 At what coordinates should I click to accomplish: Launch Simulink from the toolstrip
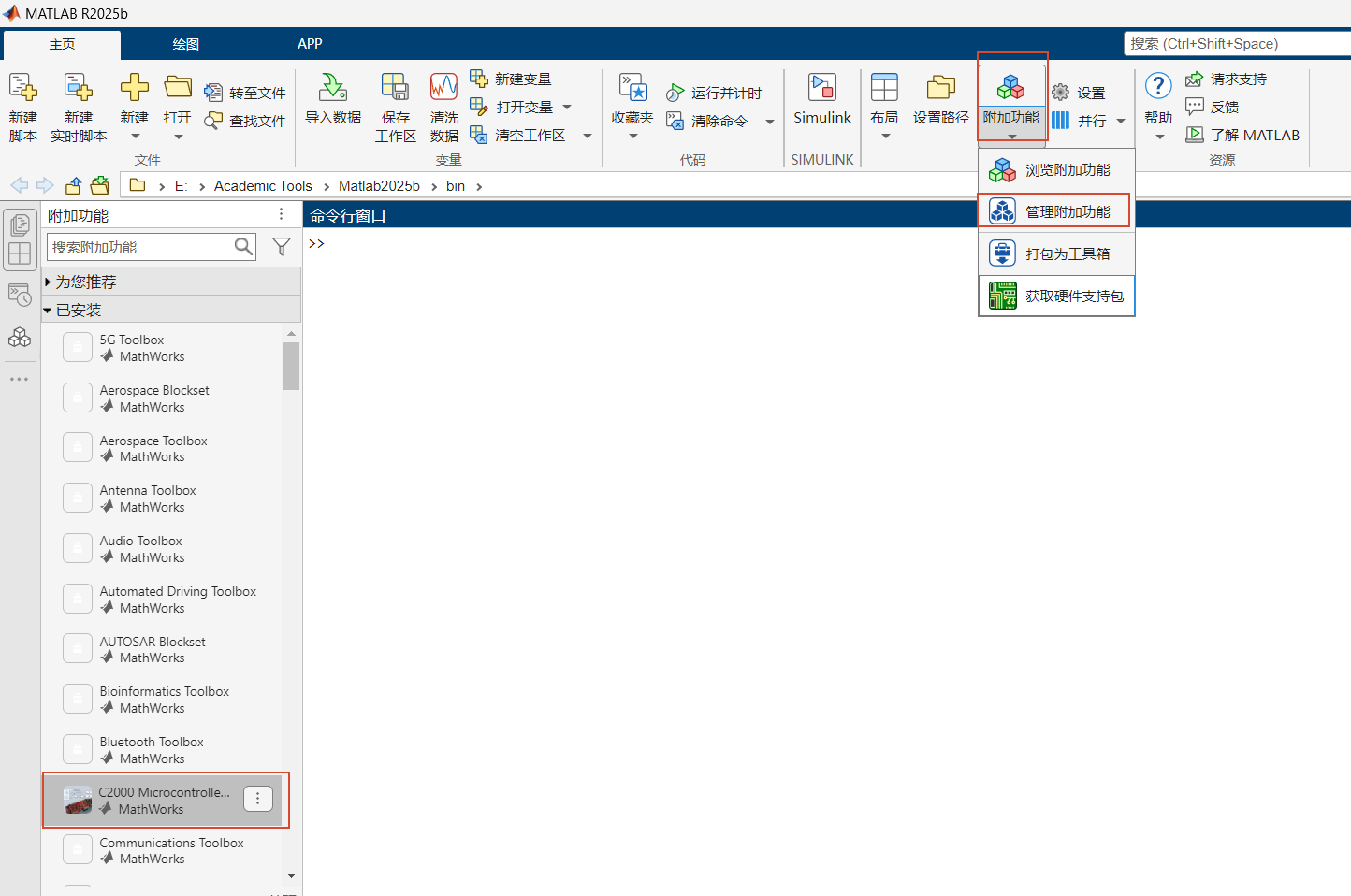822,99
